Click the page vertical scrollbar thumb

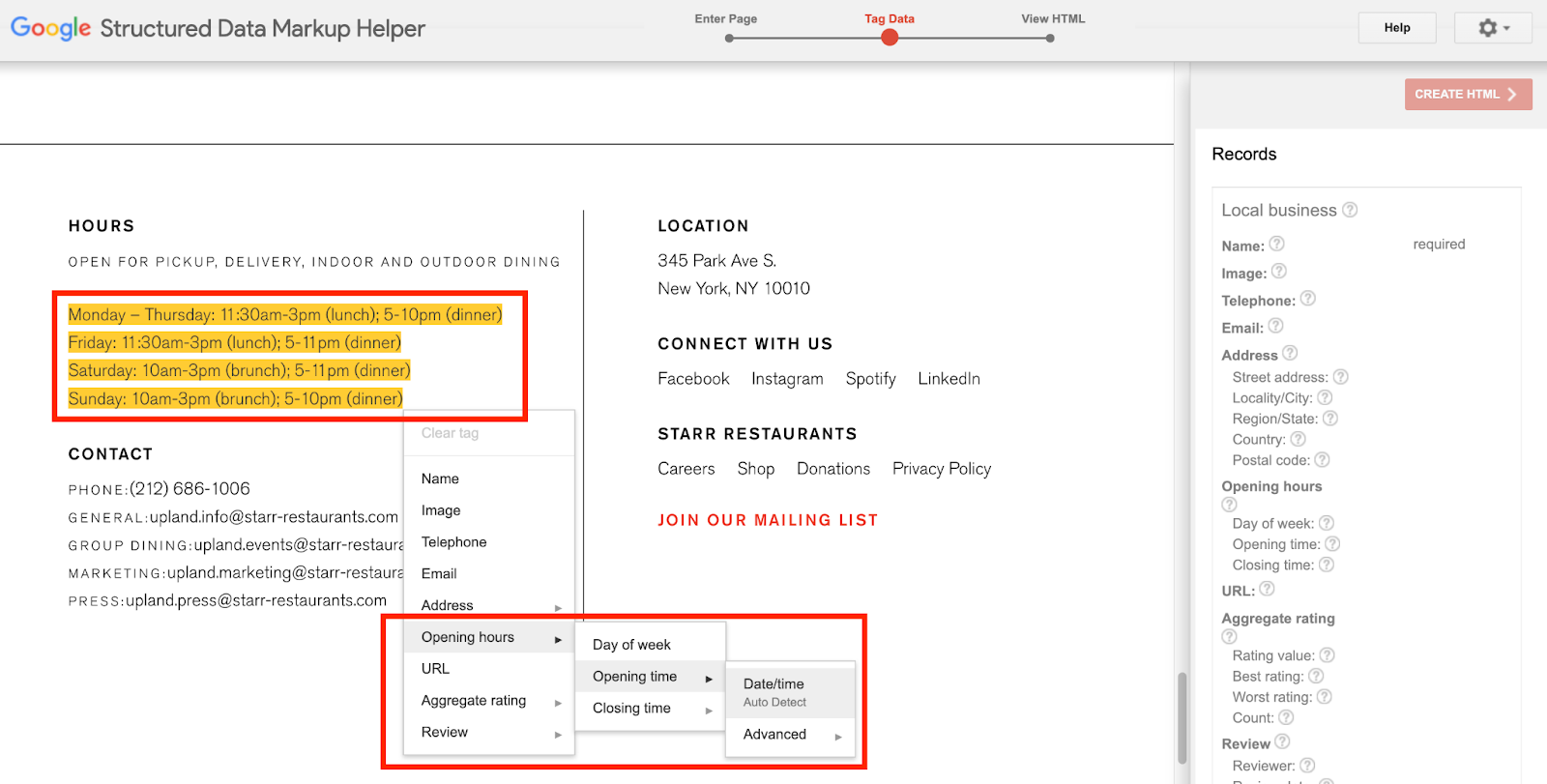(1182, 718)
